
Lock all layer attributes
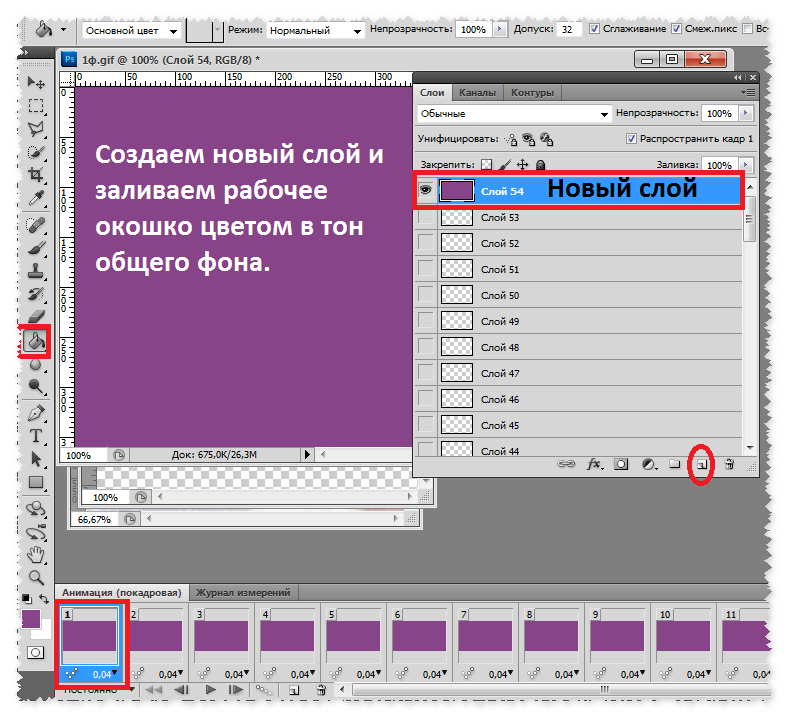pos(540,164)
